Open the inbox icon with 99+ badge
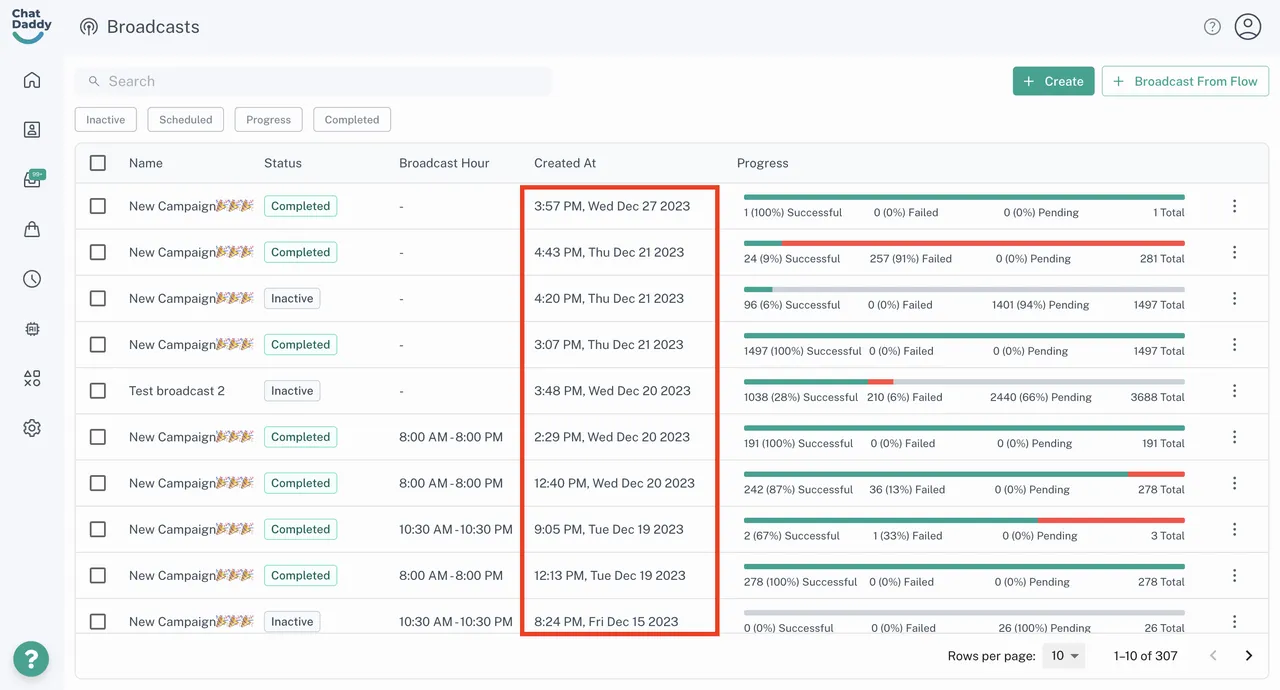This screenshot has width=1280, height=690. 32,180
